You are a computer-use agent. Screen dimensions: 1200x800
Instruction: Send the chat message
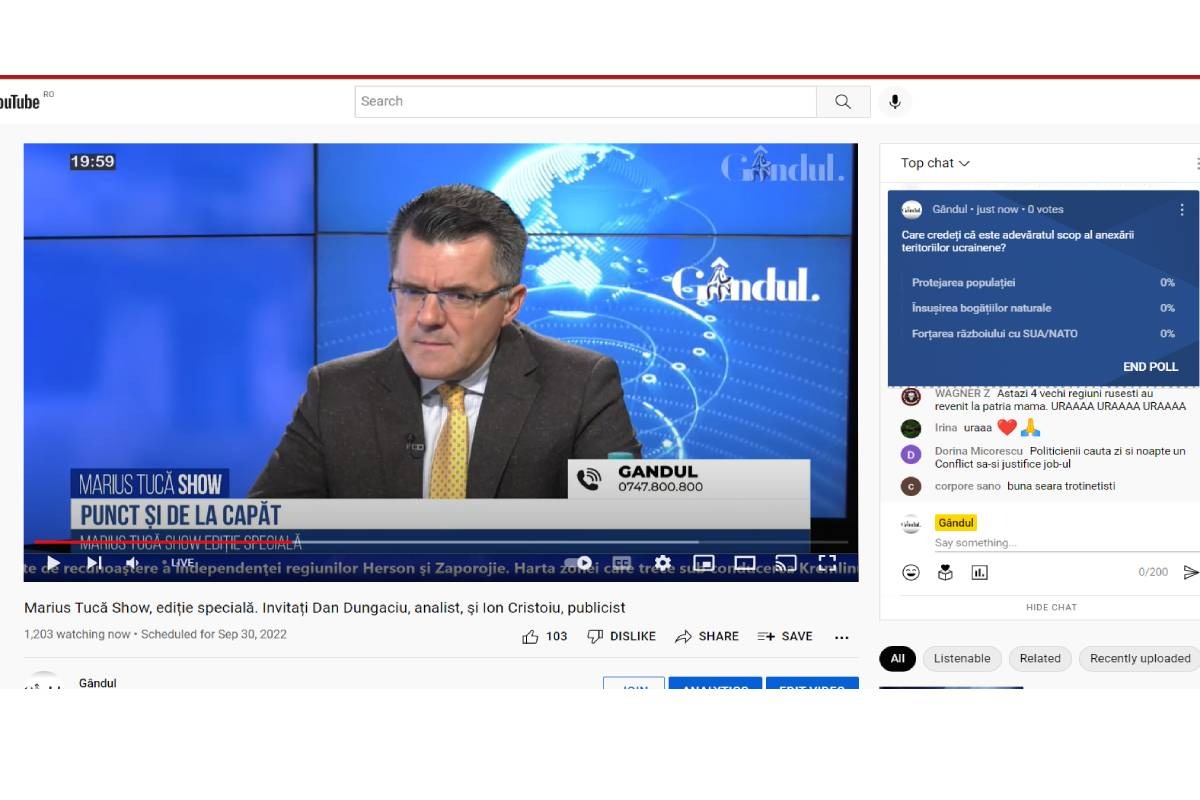tap(1190, 573)
